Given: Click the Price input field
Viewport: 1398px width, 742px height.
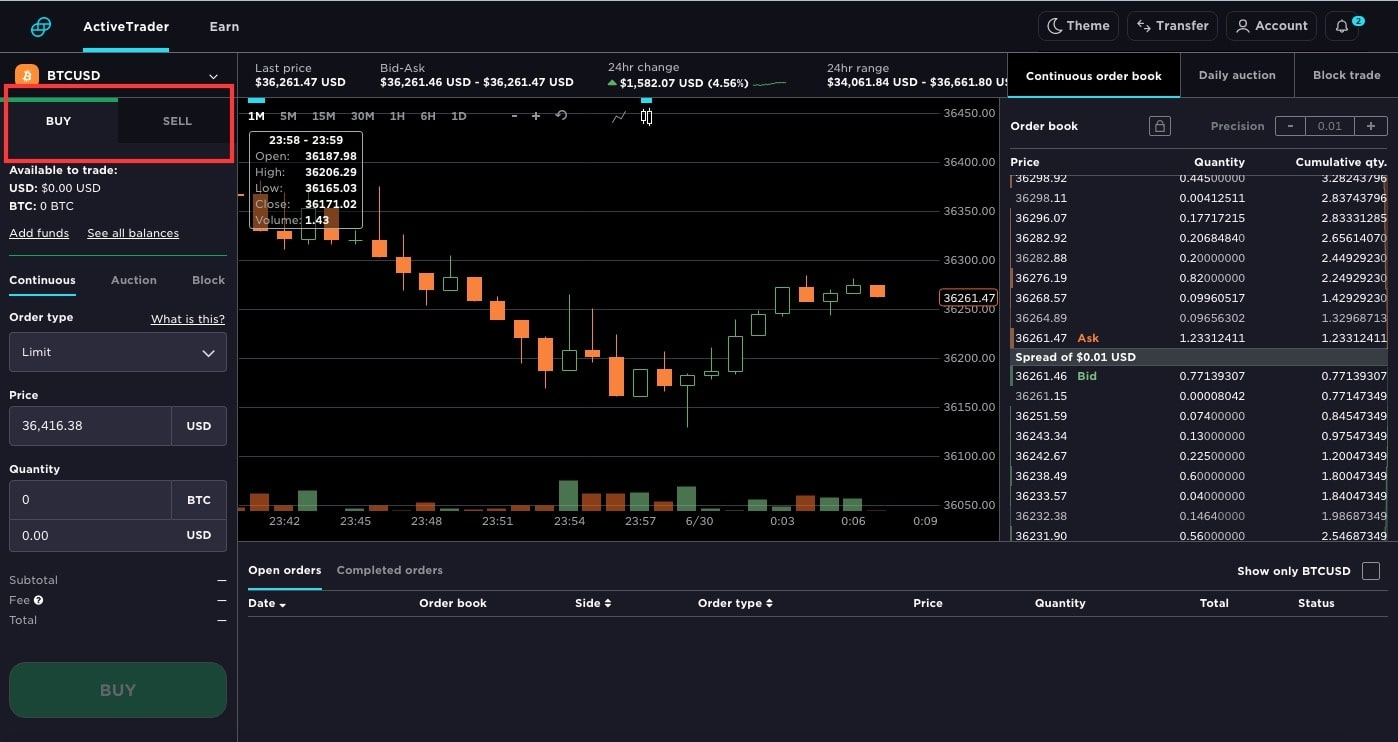Looking at the screenshot, I should (90, 426).
